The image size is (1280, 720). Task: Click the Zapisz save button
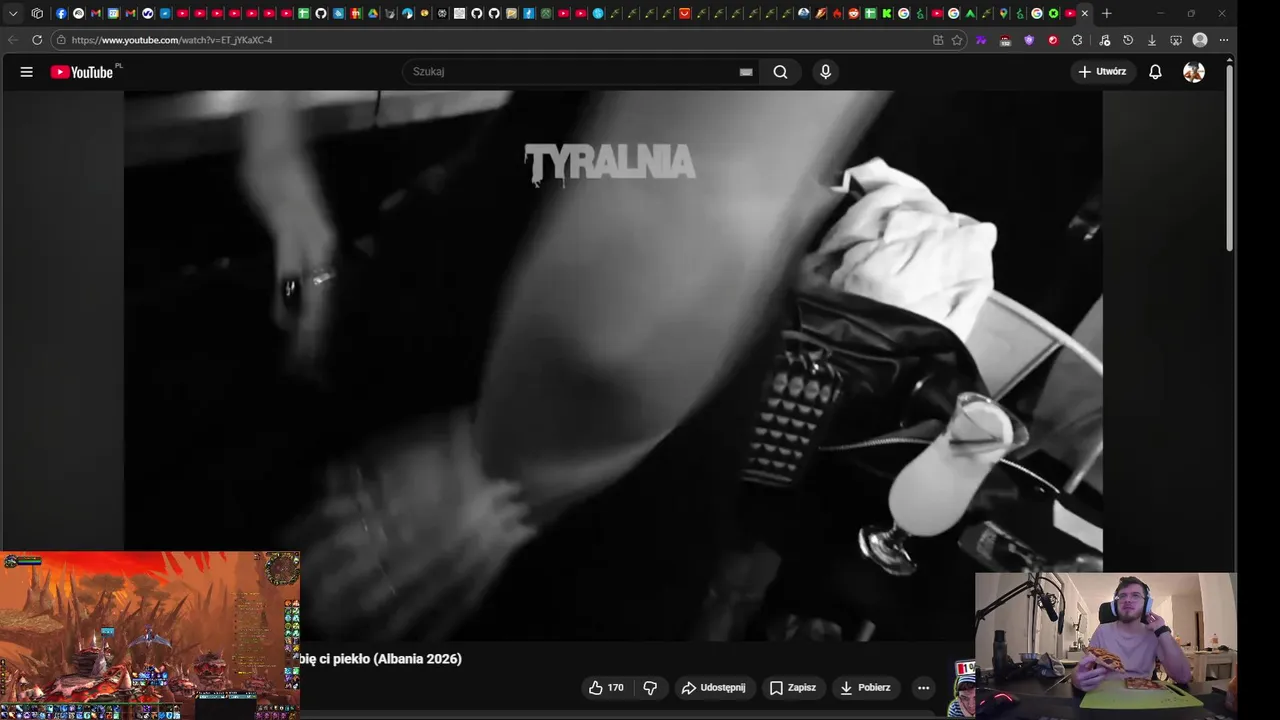[x=793, y=688]
